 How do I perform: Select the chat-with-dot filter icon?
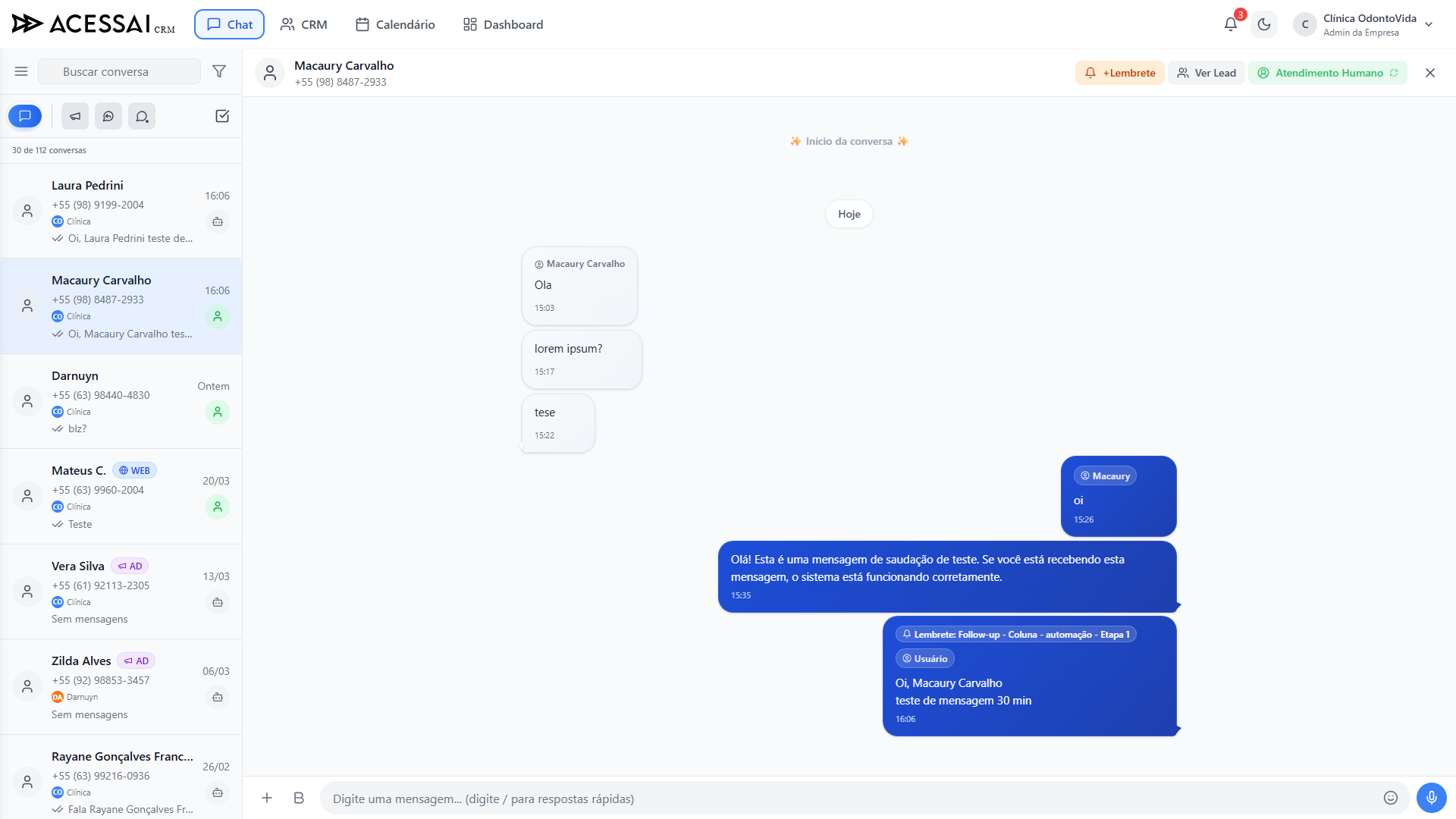[142, 116]
